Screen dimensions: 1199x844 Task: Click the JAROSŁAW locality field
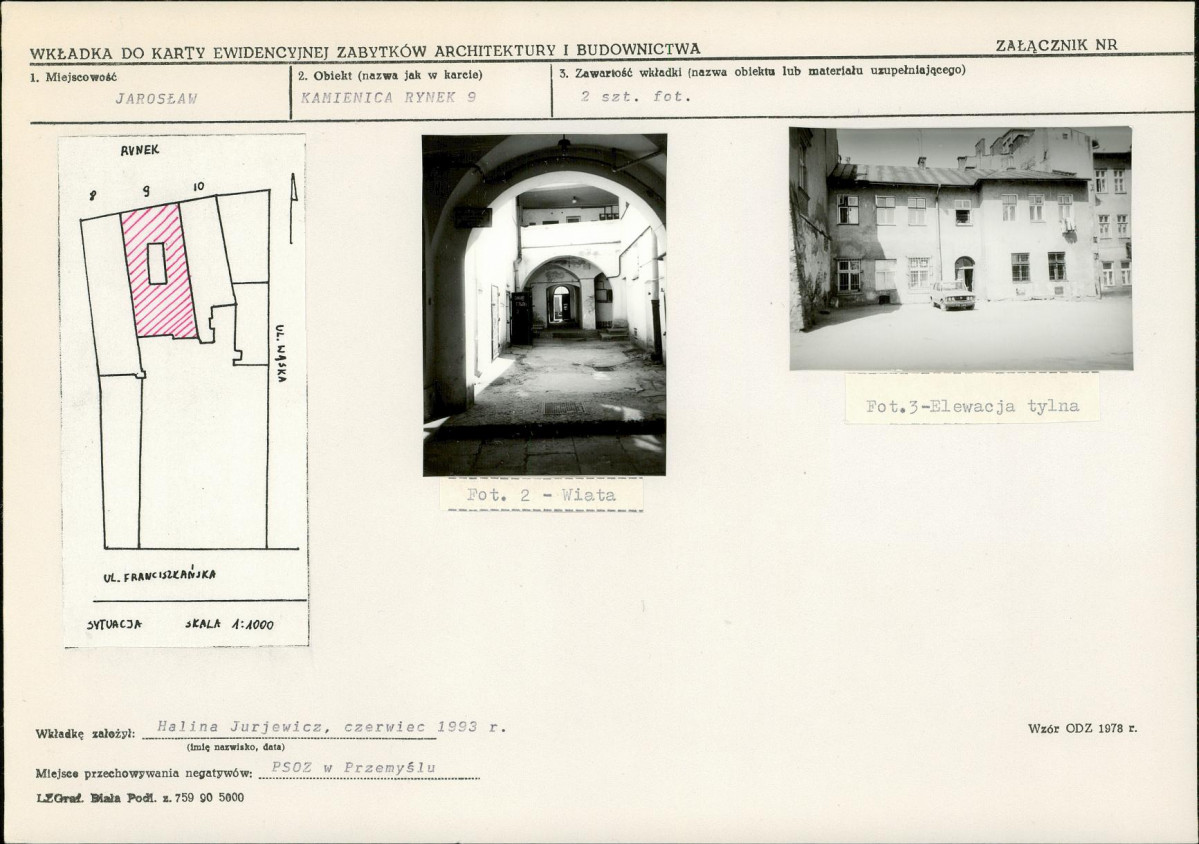(156, 98)
